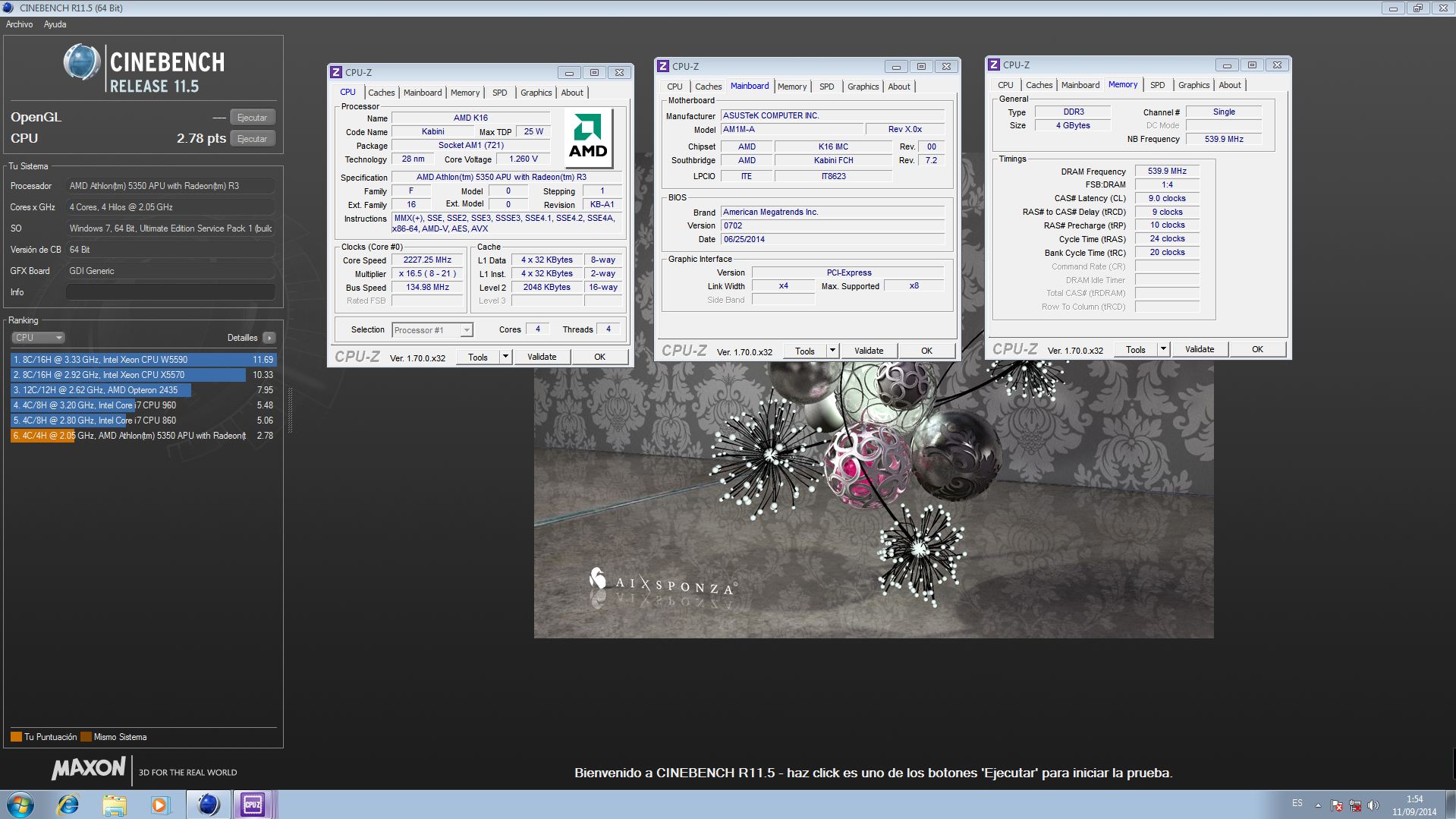Click Validate in Mainboard window
Screen dimensions: 1456x819
click(869, 351)
